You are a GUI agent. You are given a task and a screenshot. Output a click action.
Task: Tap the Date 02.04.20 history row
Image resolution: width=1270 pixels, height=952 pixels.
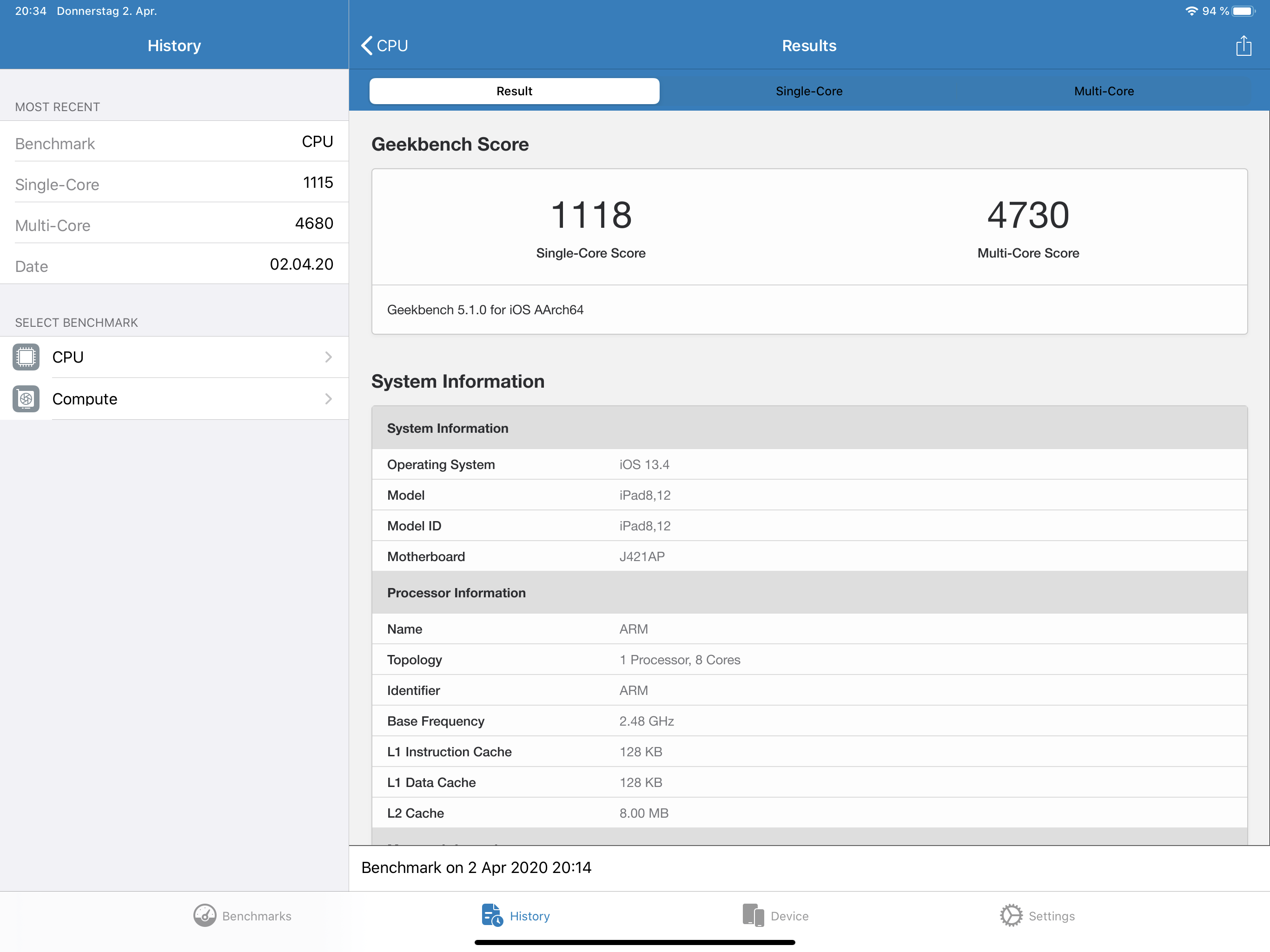point(174,265)
